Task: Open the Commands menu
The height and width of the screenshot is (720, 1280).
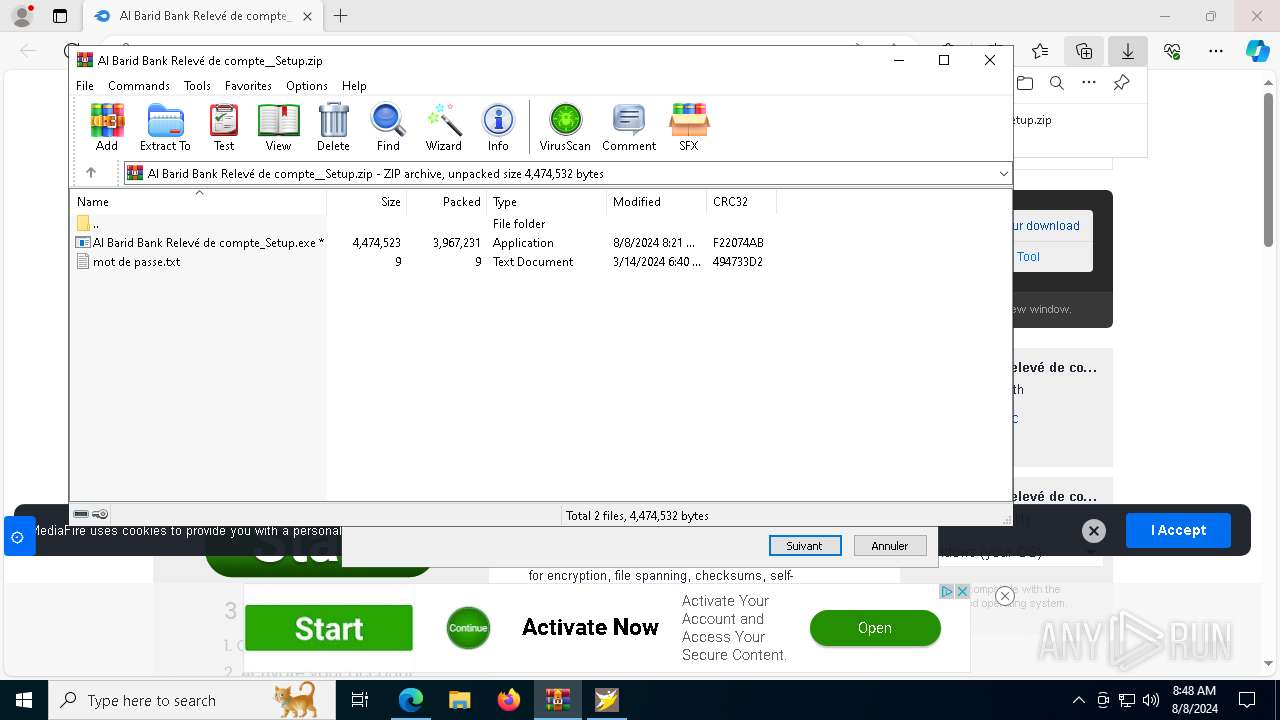Action: pos(139,86)
